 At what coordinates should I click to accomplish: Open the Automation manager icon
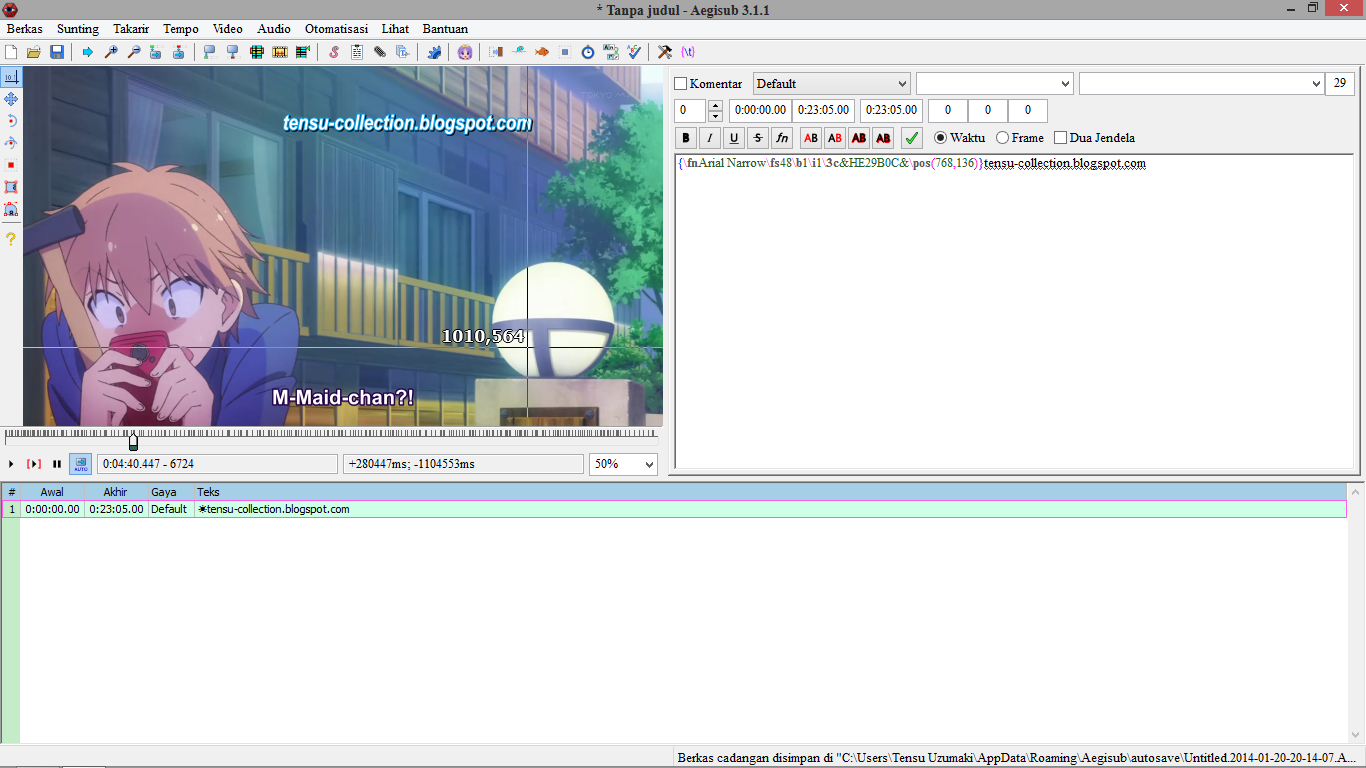pos(435,52)
